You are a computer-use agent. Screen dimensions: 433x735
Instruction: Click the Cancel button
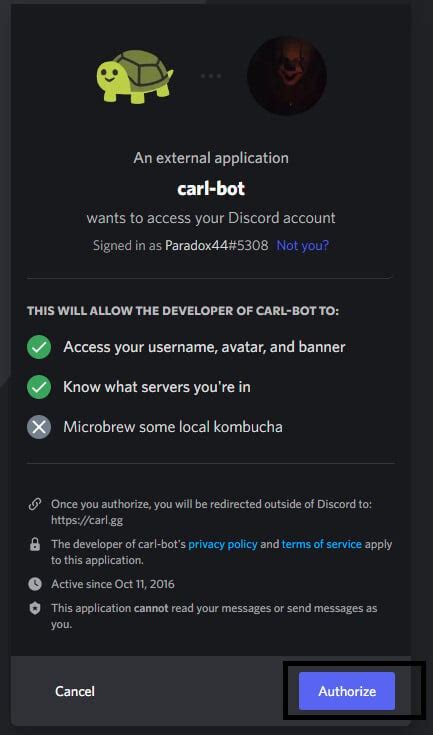tap(75, 691)
